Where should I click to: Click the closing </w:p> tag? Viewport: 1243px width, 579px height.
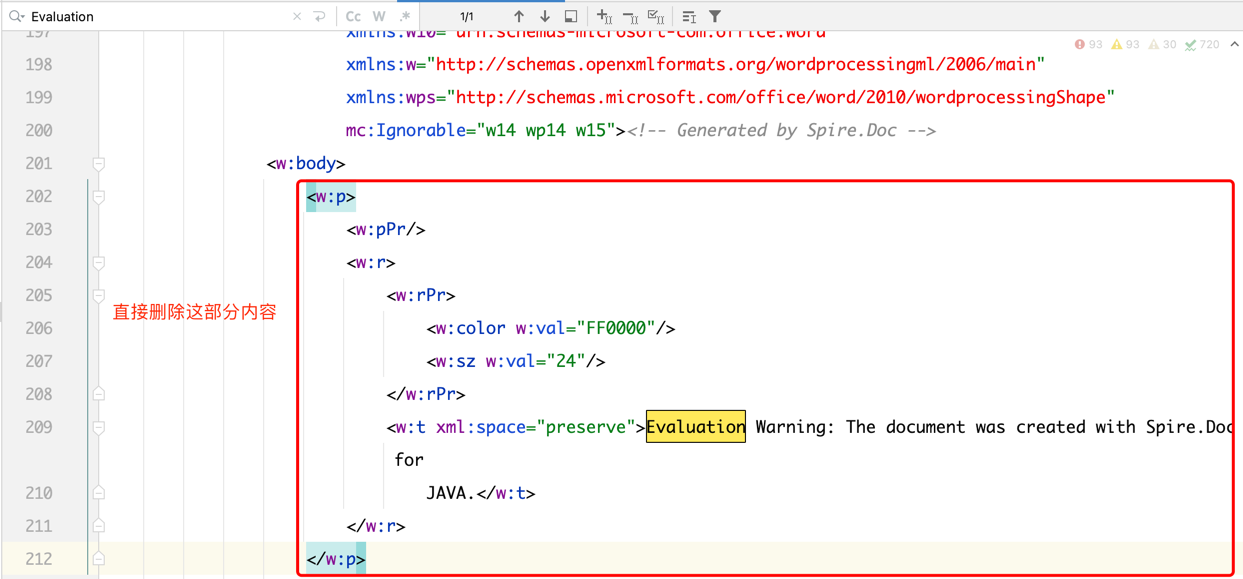[x=336, y=559]
